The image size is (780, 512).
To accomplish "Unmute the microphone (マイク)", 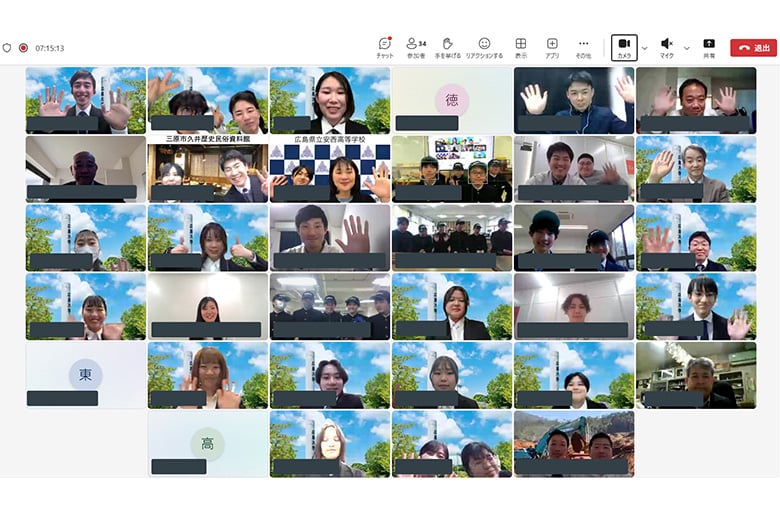I will tap(667, 48).
